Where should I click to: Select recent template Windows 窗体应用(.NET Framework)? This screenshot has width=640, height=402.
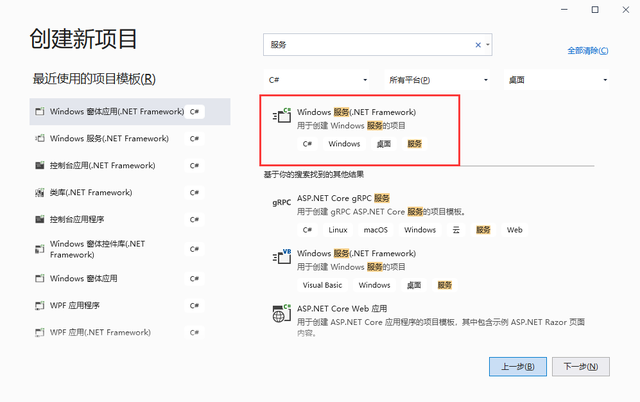130,111
